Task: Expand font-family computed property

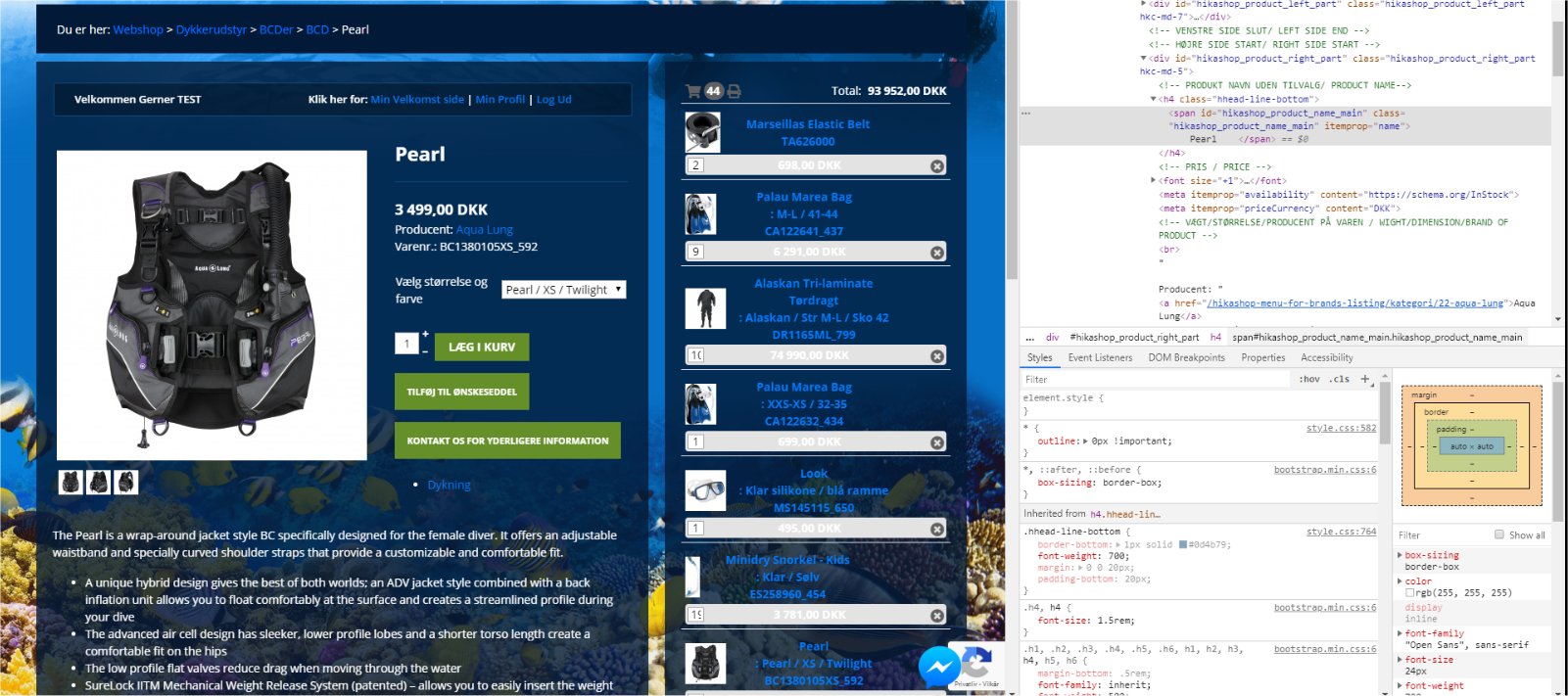Action: [1400, 633]
